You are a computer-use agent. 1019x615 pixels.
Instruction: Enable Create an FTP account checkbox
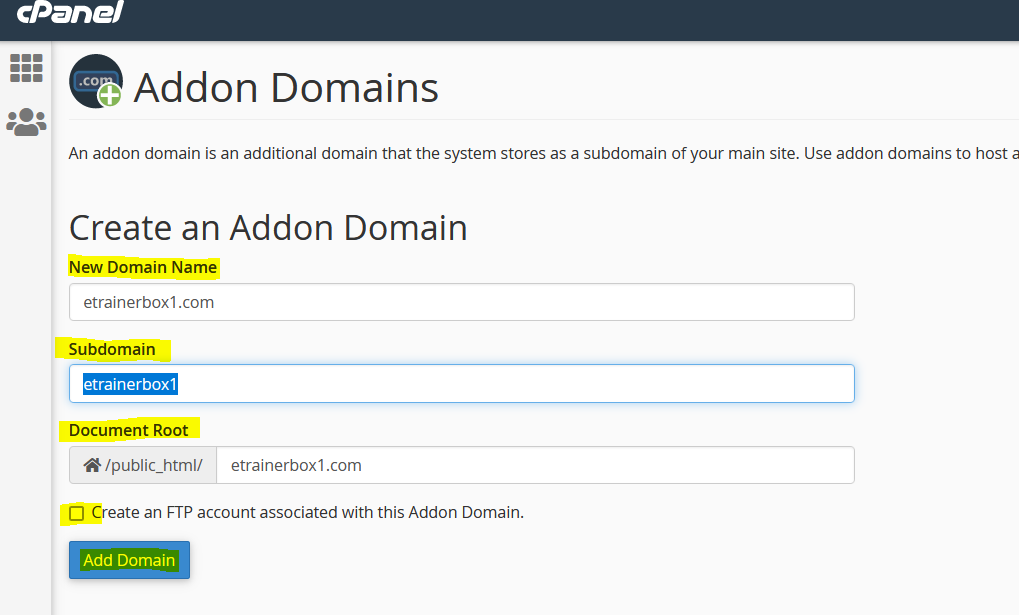point(77,514)
